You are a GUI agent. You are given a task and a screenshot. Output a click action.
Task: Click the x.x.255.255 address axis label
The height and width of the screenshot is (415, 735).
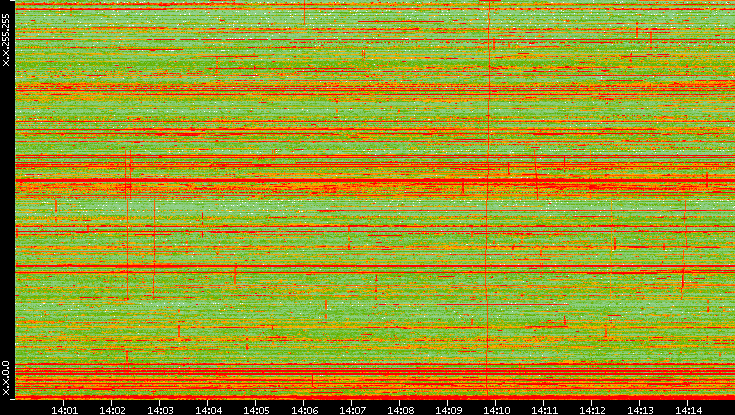pyautogui.click(x=6, y=40)
